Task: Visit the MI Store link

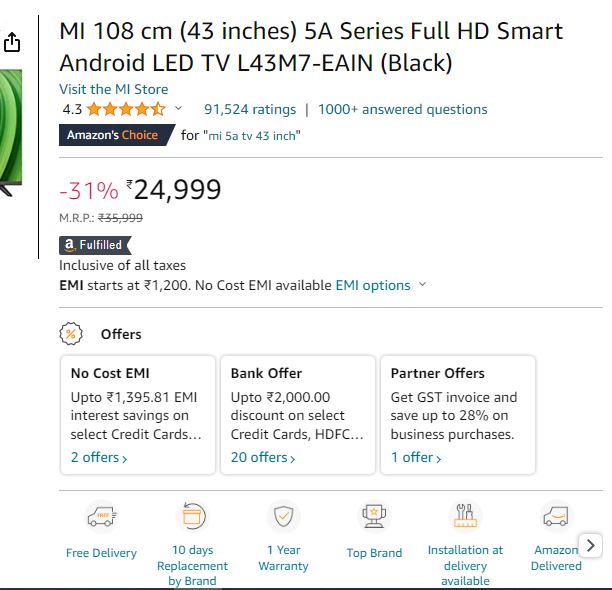Action: point(114,89)
